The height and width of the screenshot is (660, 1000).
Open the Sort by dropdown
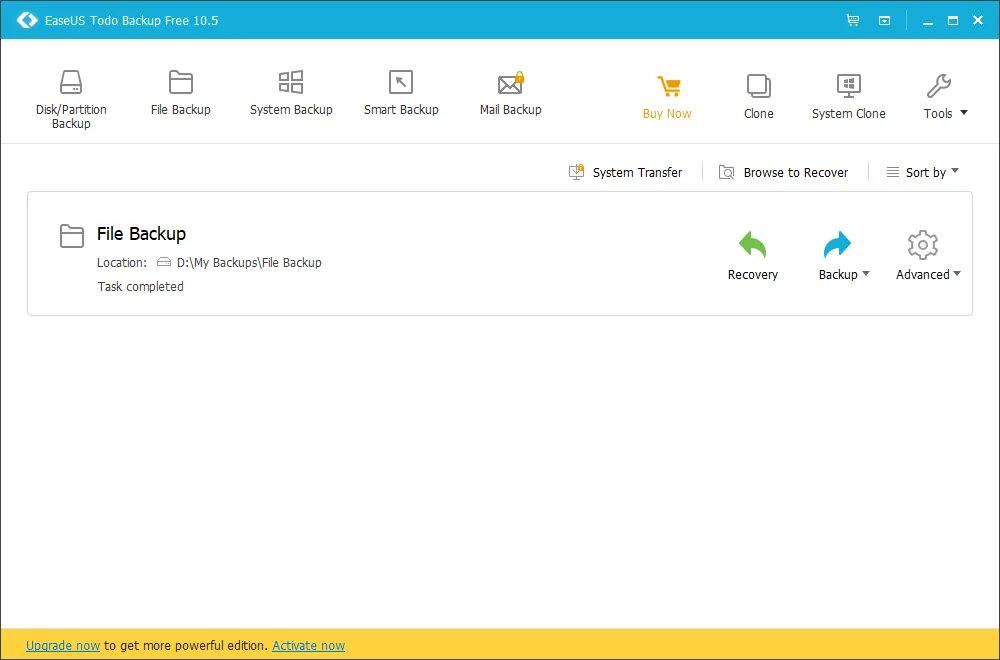(923, 172)
